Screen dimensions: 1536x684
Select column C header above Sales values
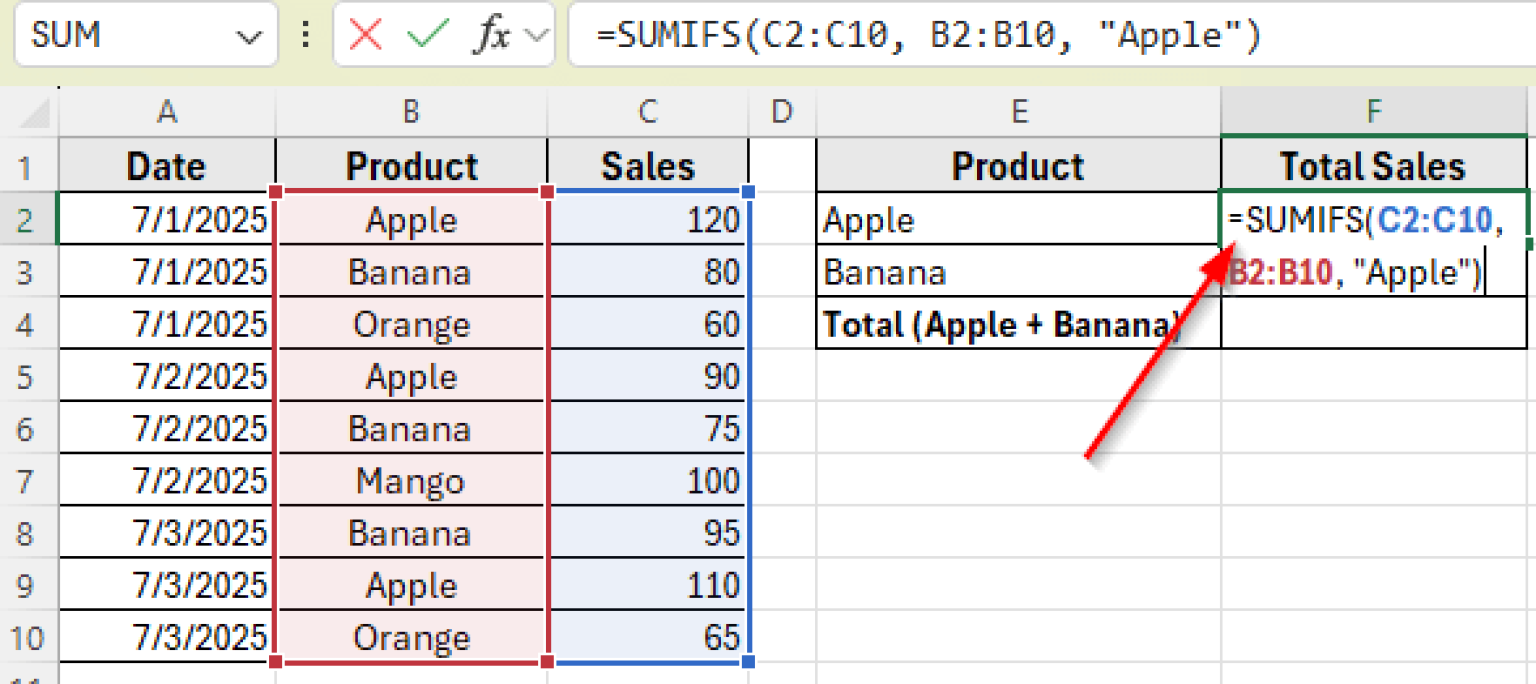(x=648, y=111)
